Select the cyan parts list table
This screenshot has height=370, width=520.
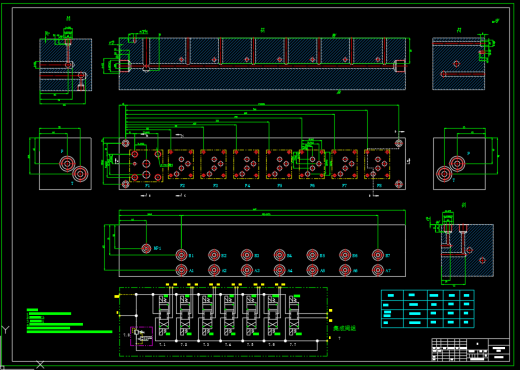click(x=428, y=309)
